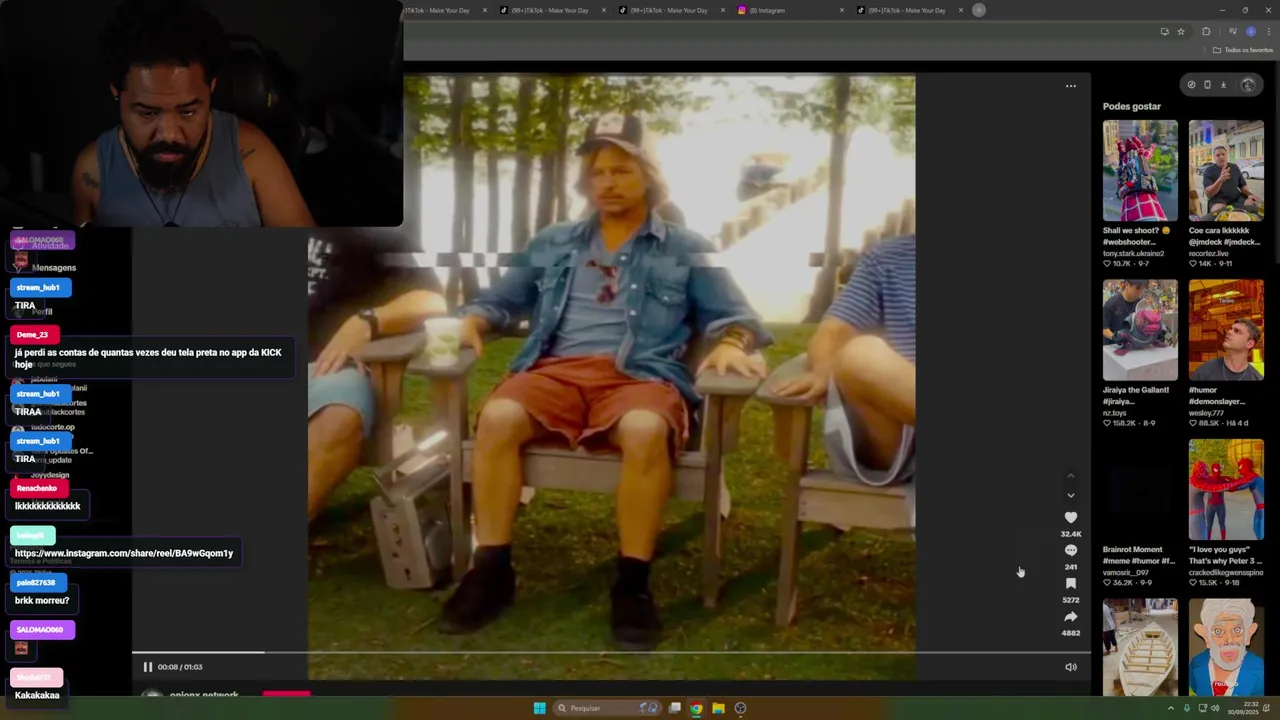Open the three-dots more options menu

(x=1071, y=86)
